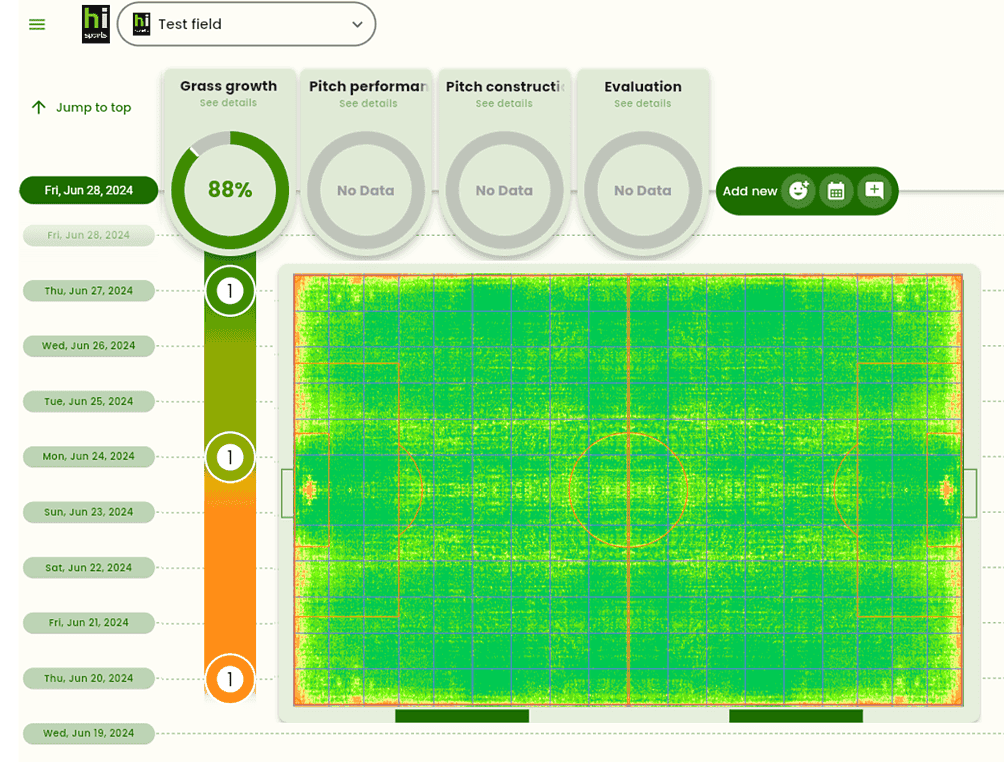Open the Mon, Jun 24 event marker
This screenshot has height=762, width=1004.
(x=230, y=458)
